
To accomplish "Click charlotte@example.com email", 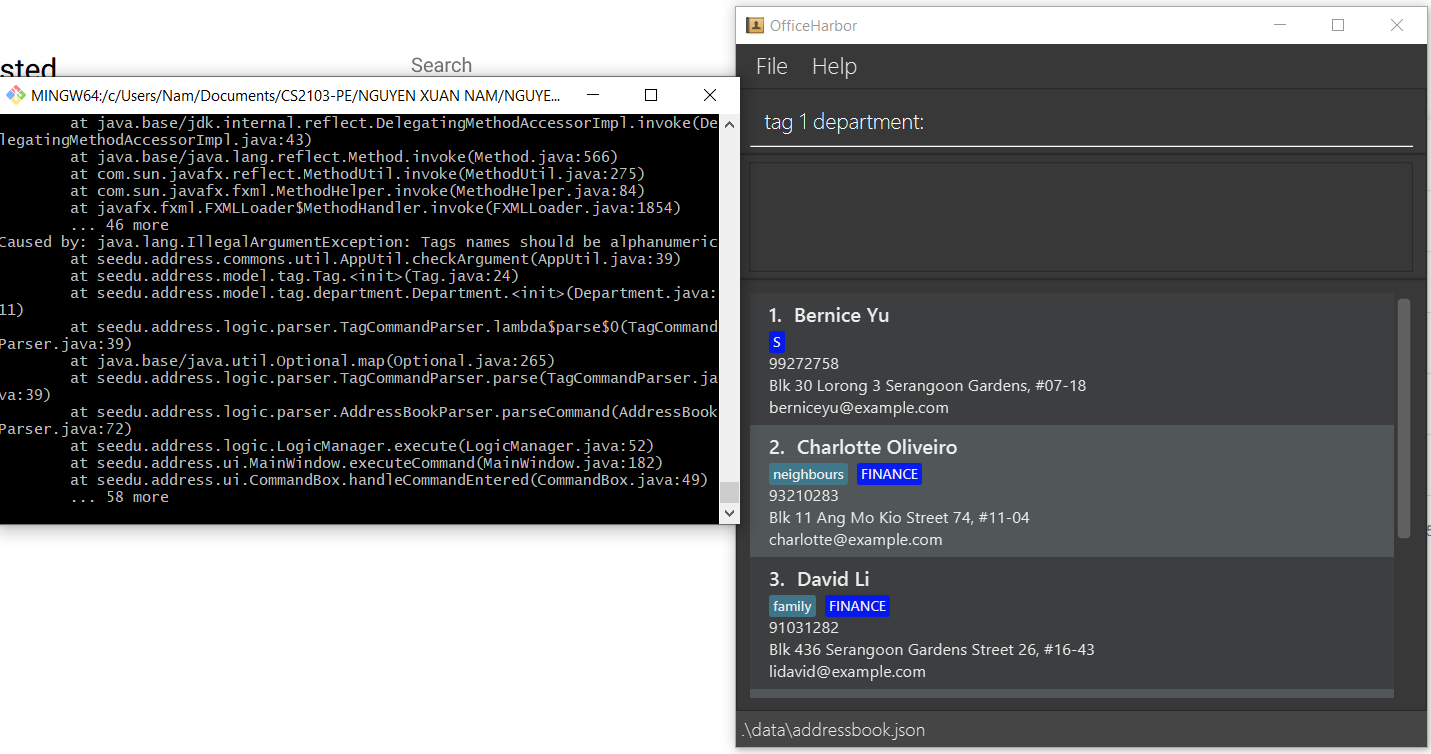I will [855, 539].
